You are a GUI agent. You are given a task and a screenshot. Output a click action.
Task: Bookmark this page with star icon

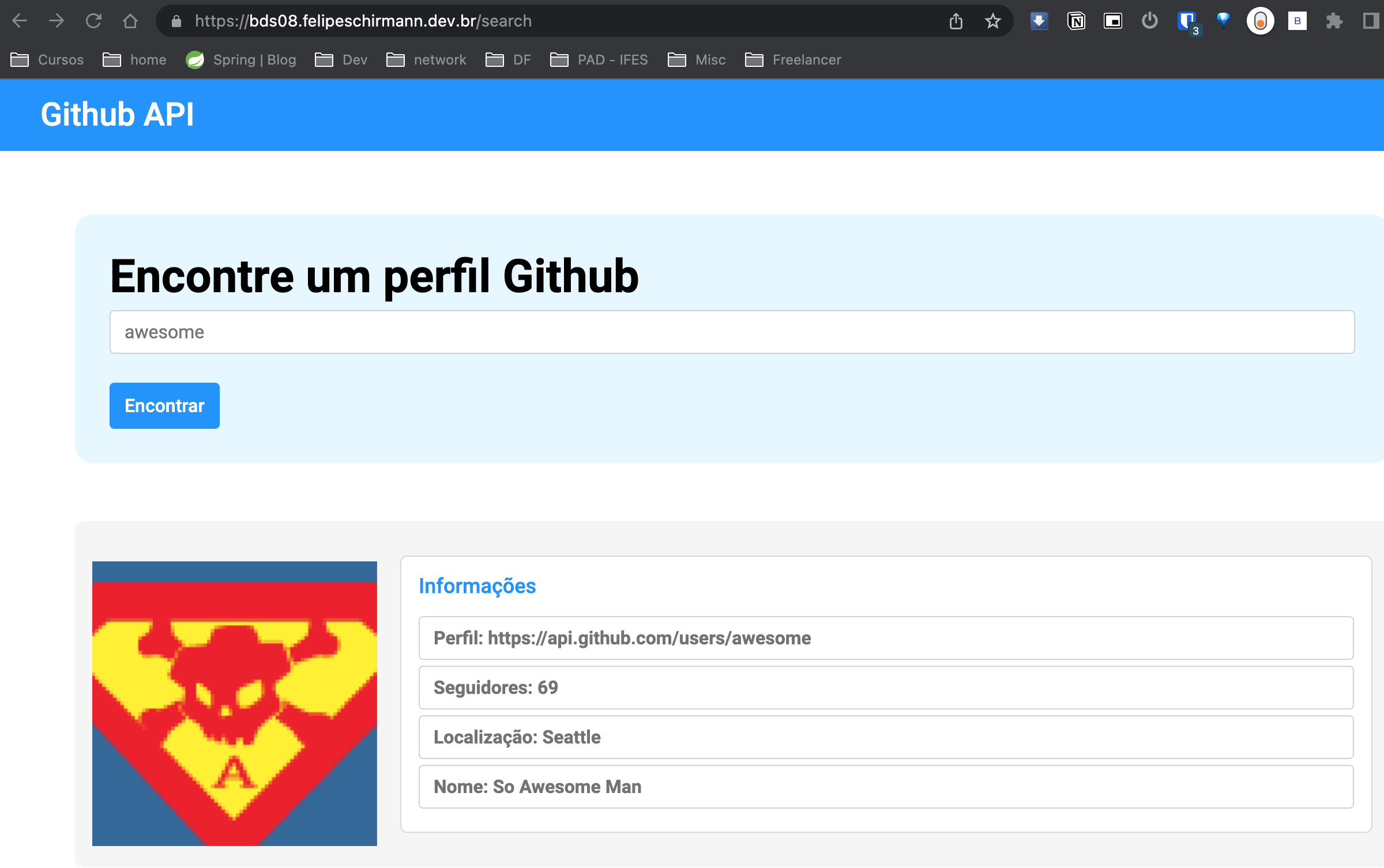click(992, 21)
